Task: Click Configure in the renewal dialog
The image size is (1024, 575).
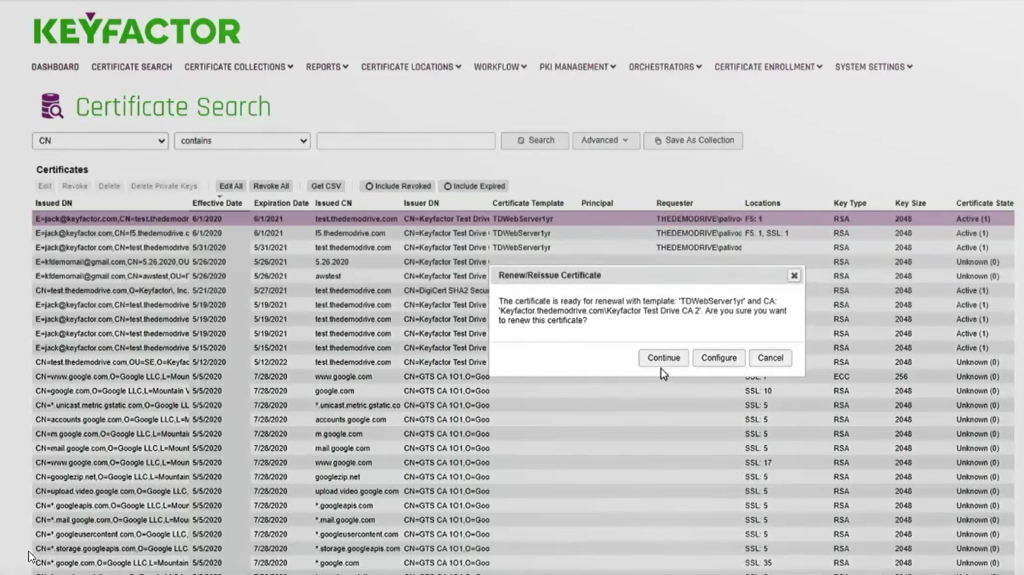Action: [x=718, y=358]
